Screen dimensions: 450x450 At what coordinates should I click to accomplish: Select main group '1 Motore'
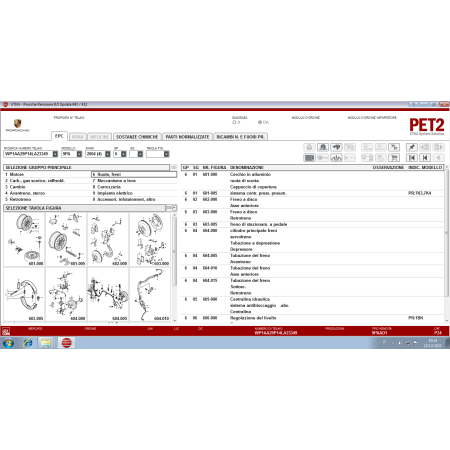click(47, 174)
